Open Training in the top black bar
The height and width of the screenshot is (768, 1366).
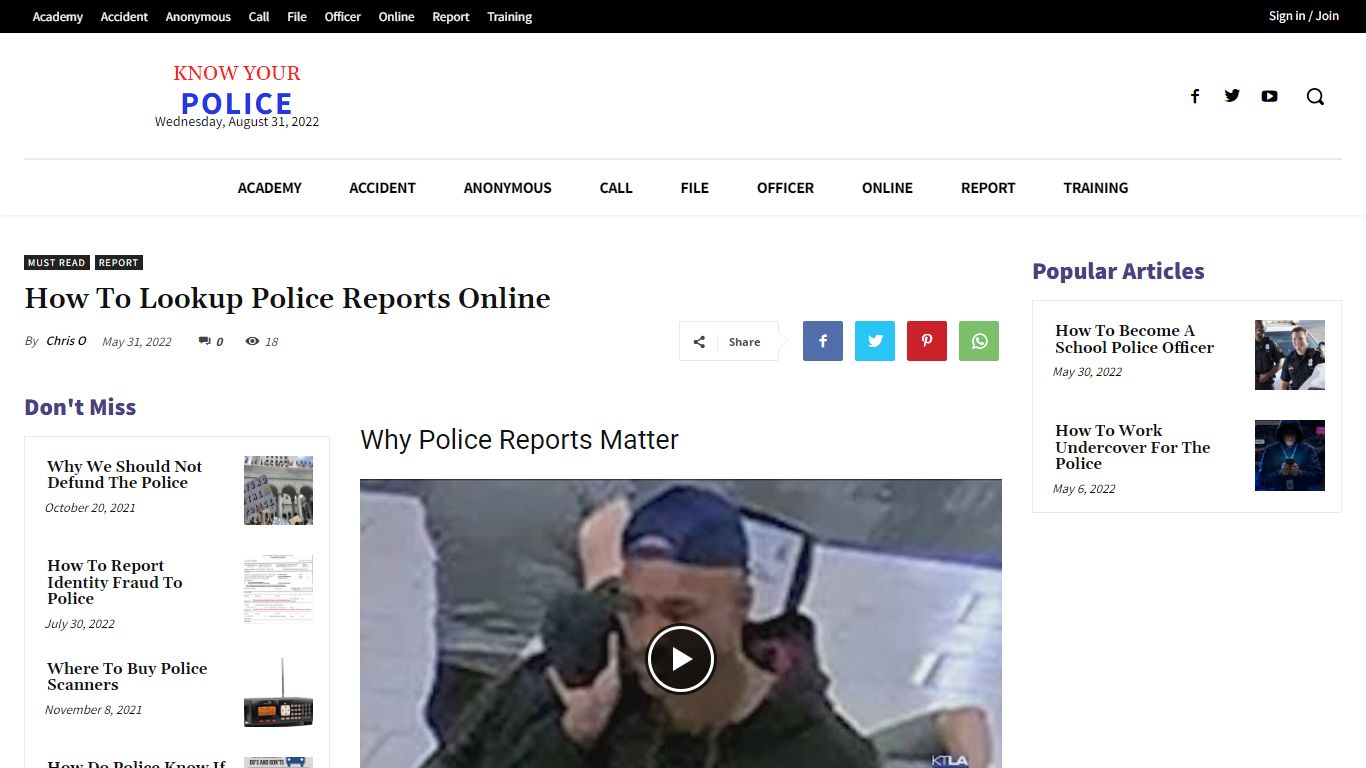click(x=510, y=17)
